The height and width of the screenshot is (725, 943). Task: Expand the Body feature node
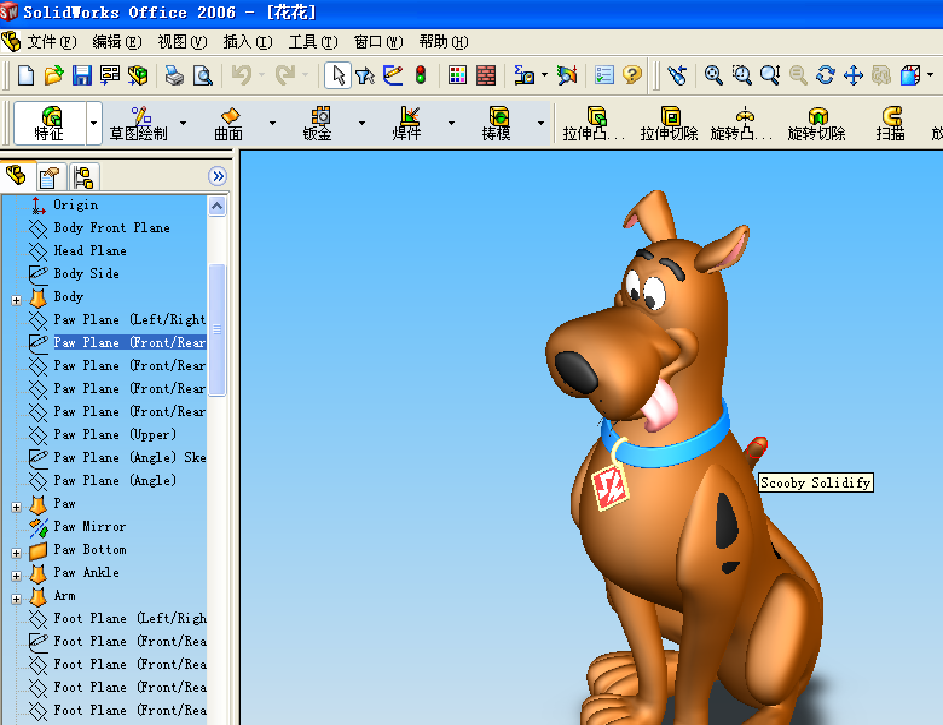pyautogui.click(x=16, y=300)
